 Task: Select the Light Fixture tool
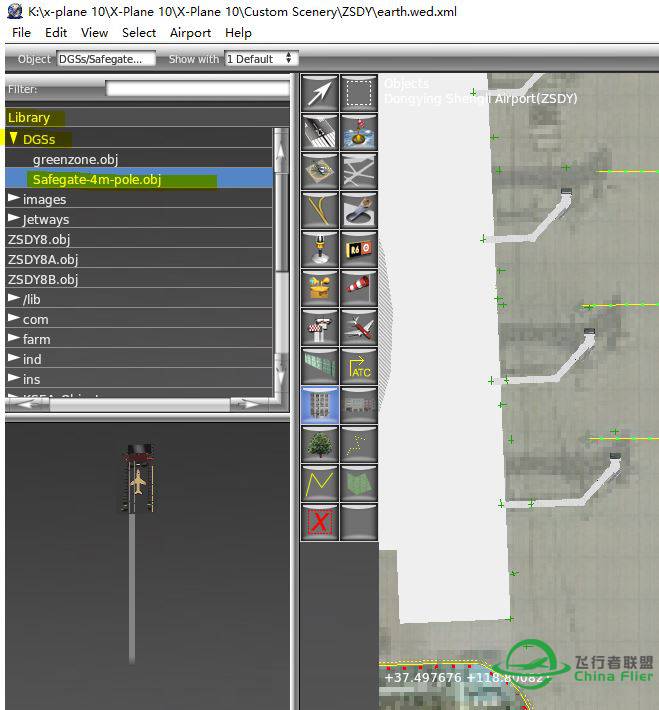320,249
